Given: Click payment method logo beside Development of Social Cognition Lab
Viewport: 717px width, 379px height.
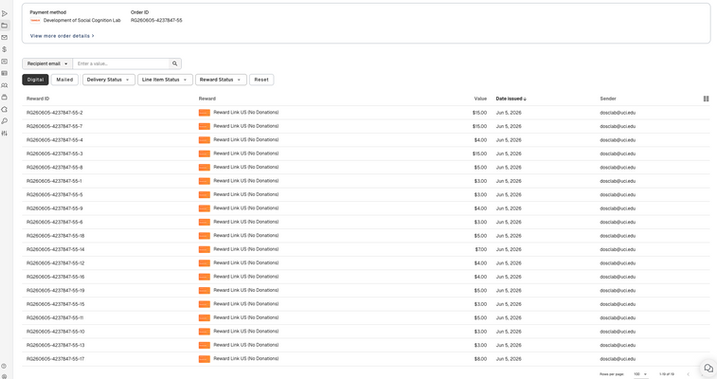Looking at the screenshot, I should pos(35,21).
